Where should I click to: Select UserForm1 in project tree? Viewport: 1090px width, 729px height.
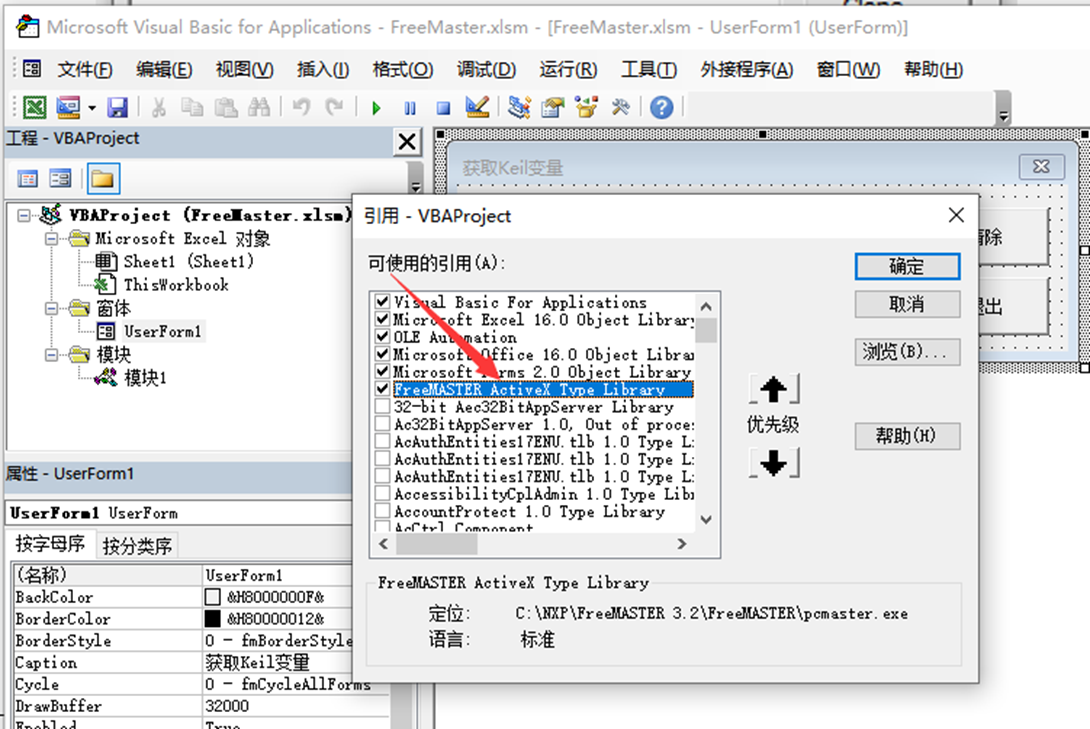click(162, 331)
